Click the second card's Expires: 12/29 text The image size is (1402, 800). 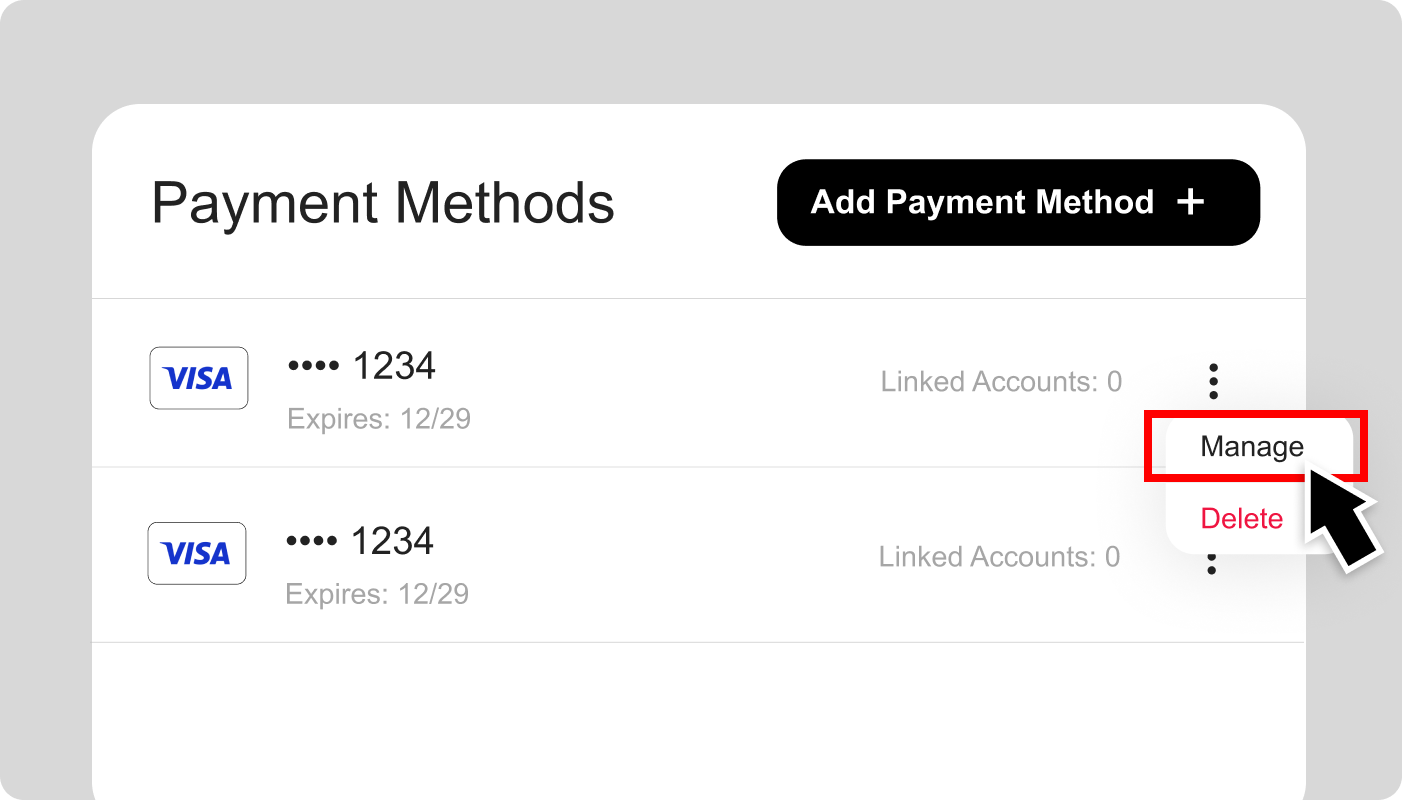click(x=378, y=594)
